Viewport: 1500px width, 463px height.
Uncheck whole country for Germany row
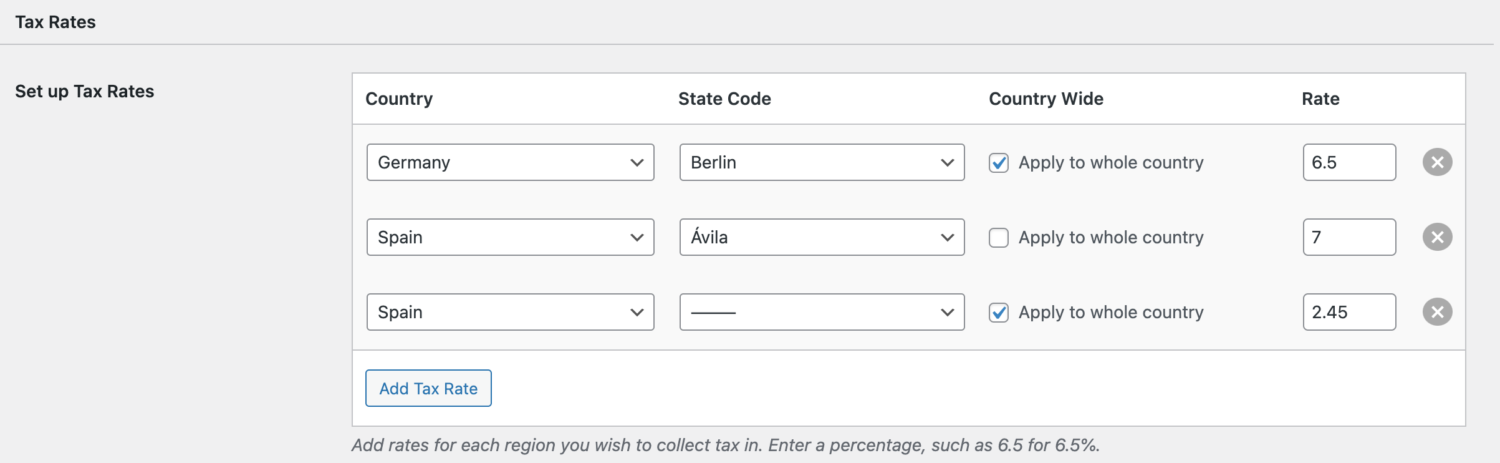click(x=998, y=163)
